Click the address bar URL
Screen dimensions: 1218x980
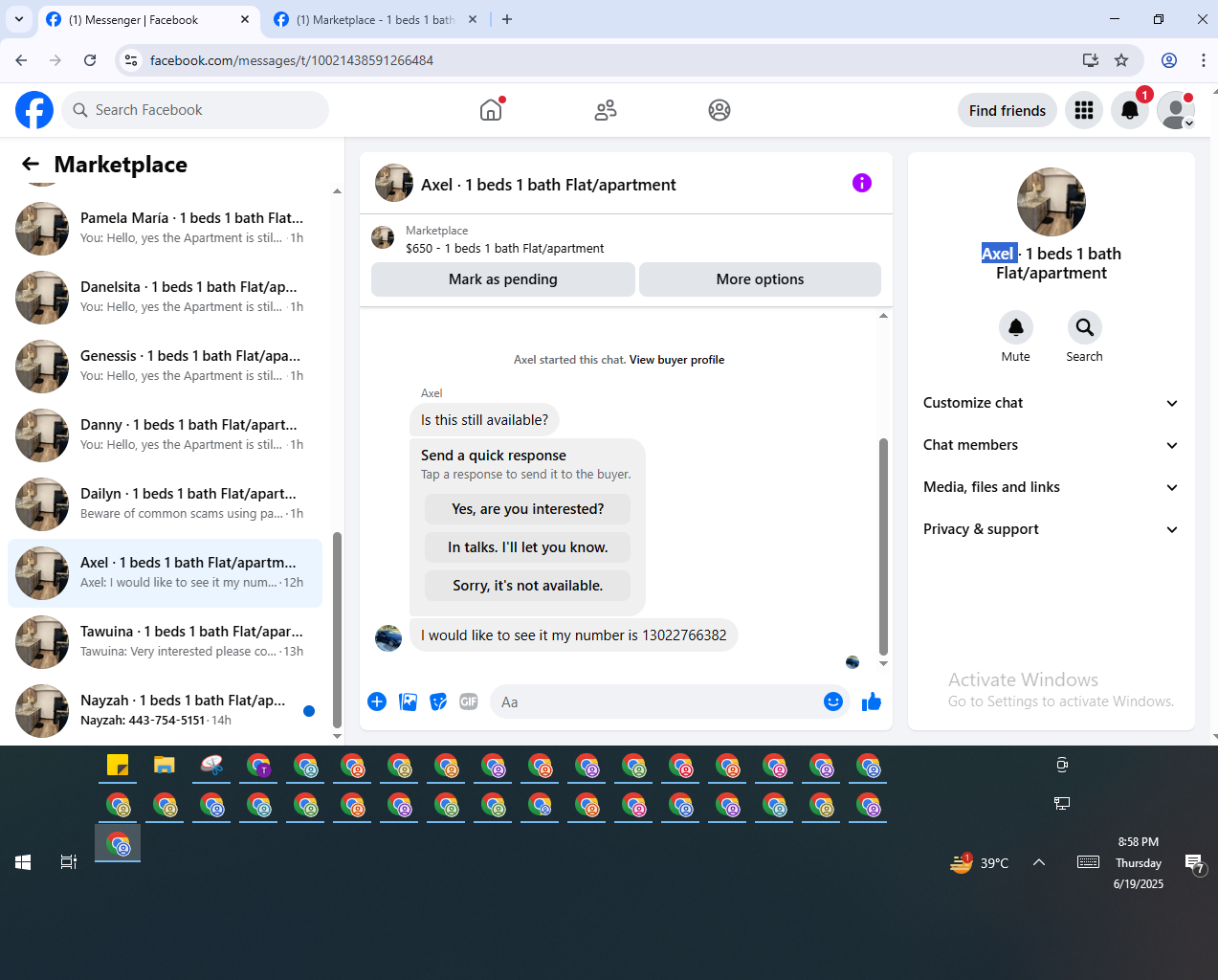tap(292, 60)
